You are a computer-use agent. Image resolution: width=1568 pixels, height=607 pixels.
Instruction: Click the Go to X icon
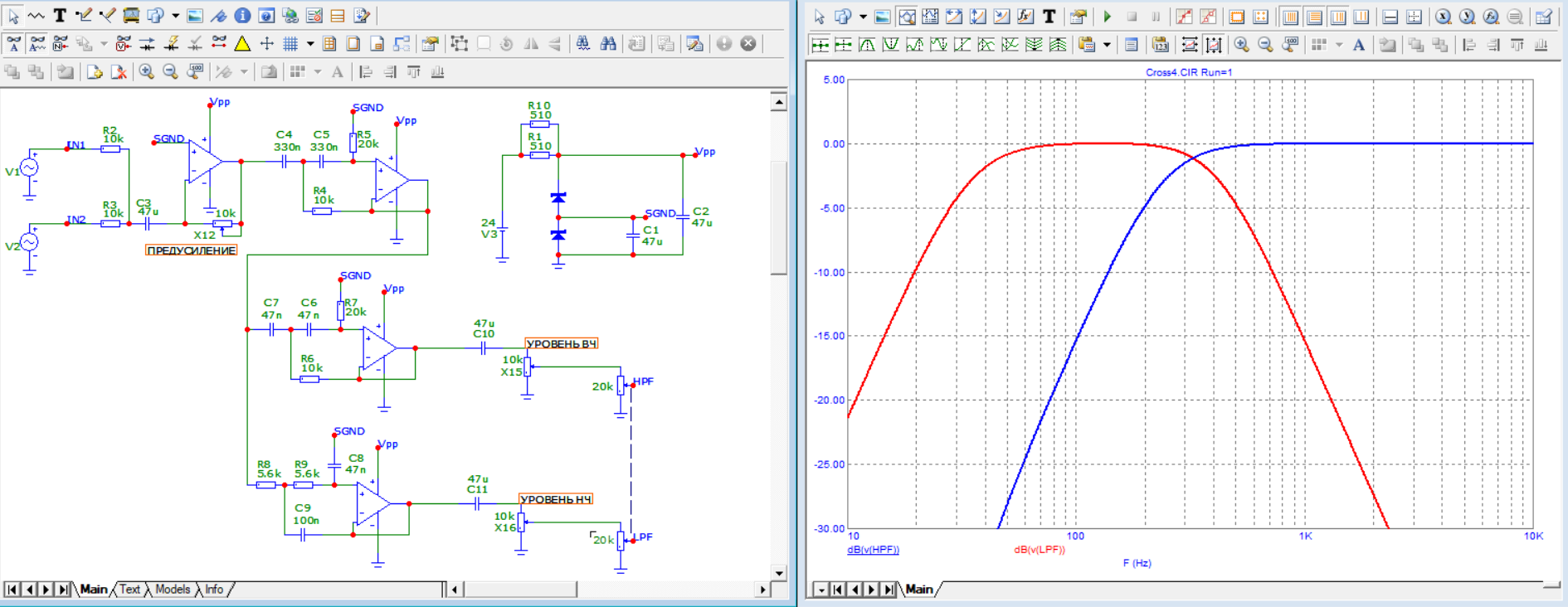point(1443,17)
